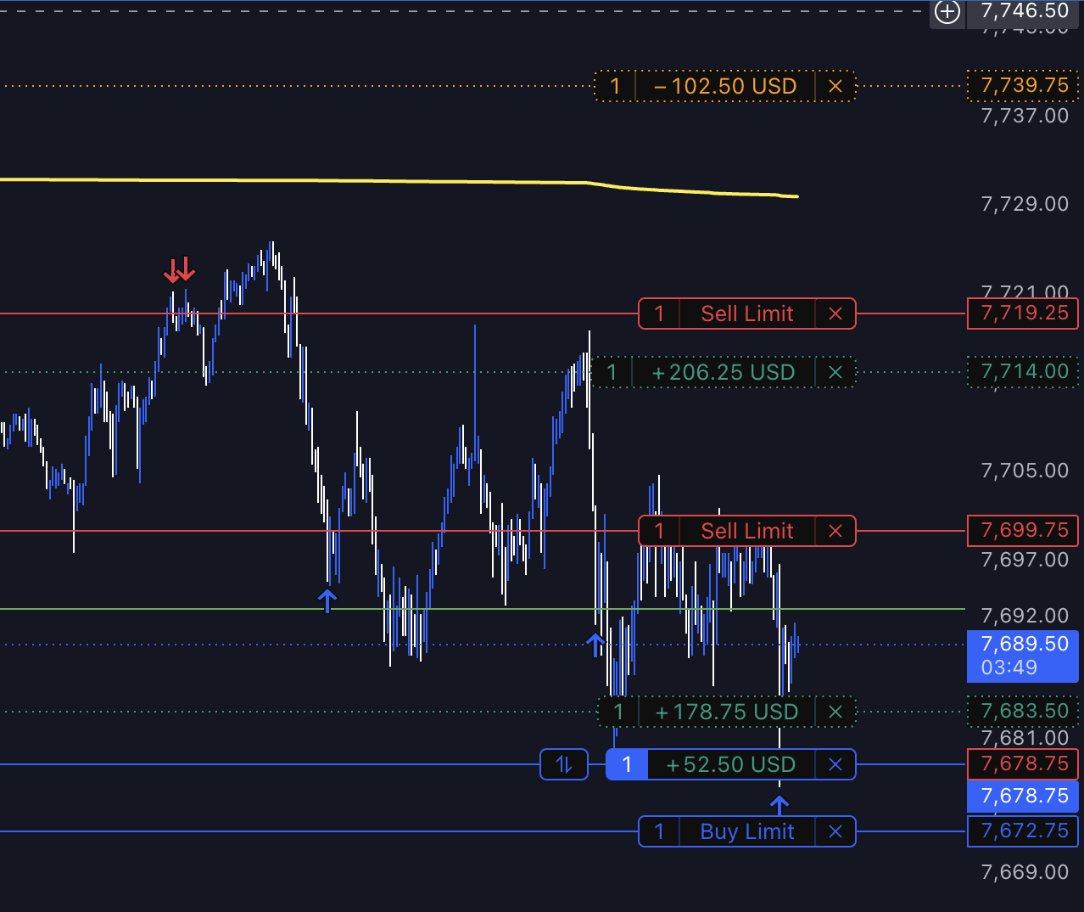This screenshot has height=912, width=1084.
Task: Click the 7,729.00 price scale value
Action: coord(1025,204)
